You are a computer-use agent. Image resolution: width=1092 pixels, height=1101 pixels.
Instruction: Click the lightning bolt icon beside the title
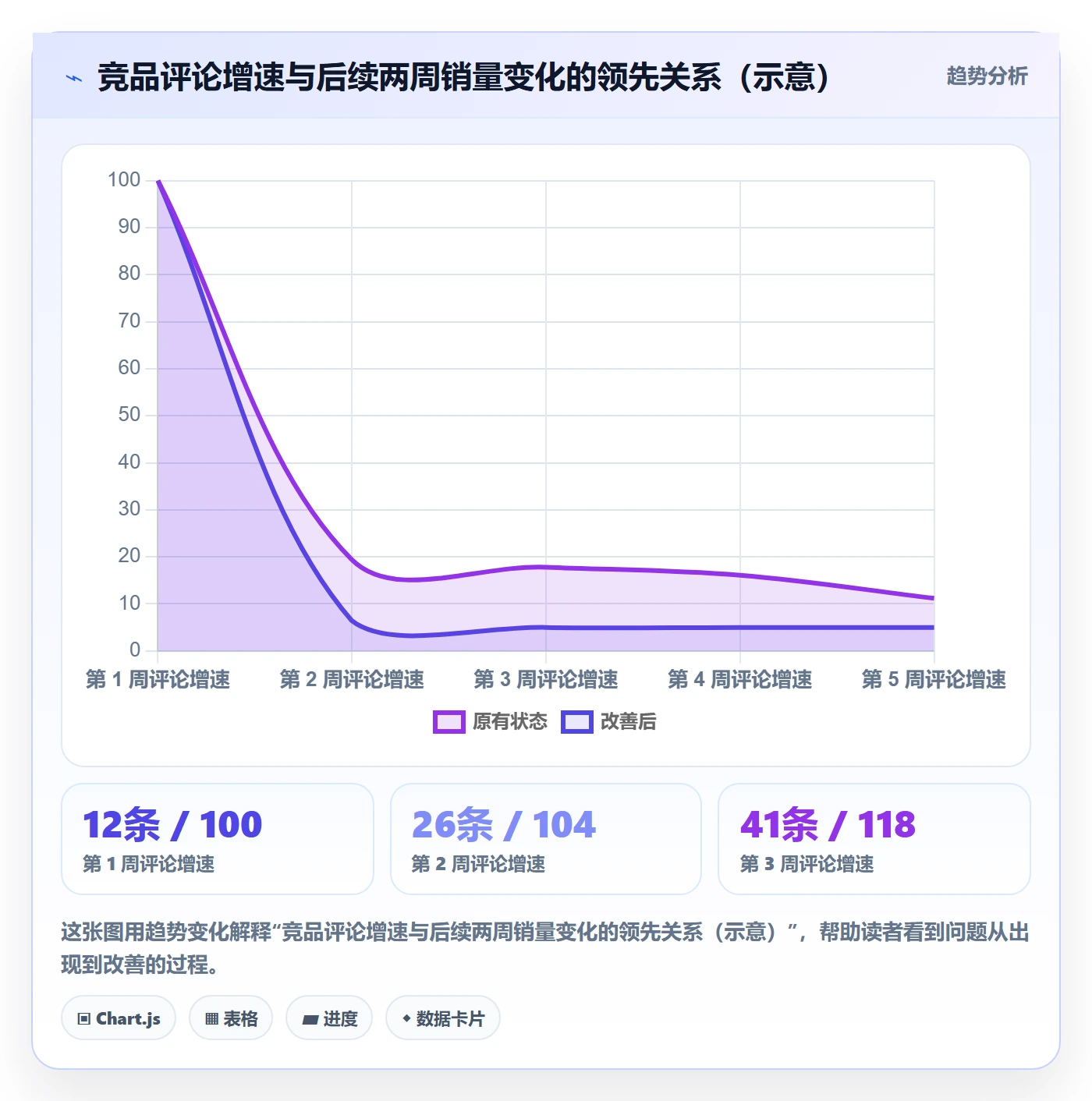[74, 78]
